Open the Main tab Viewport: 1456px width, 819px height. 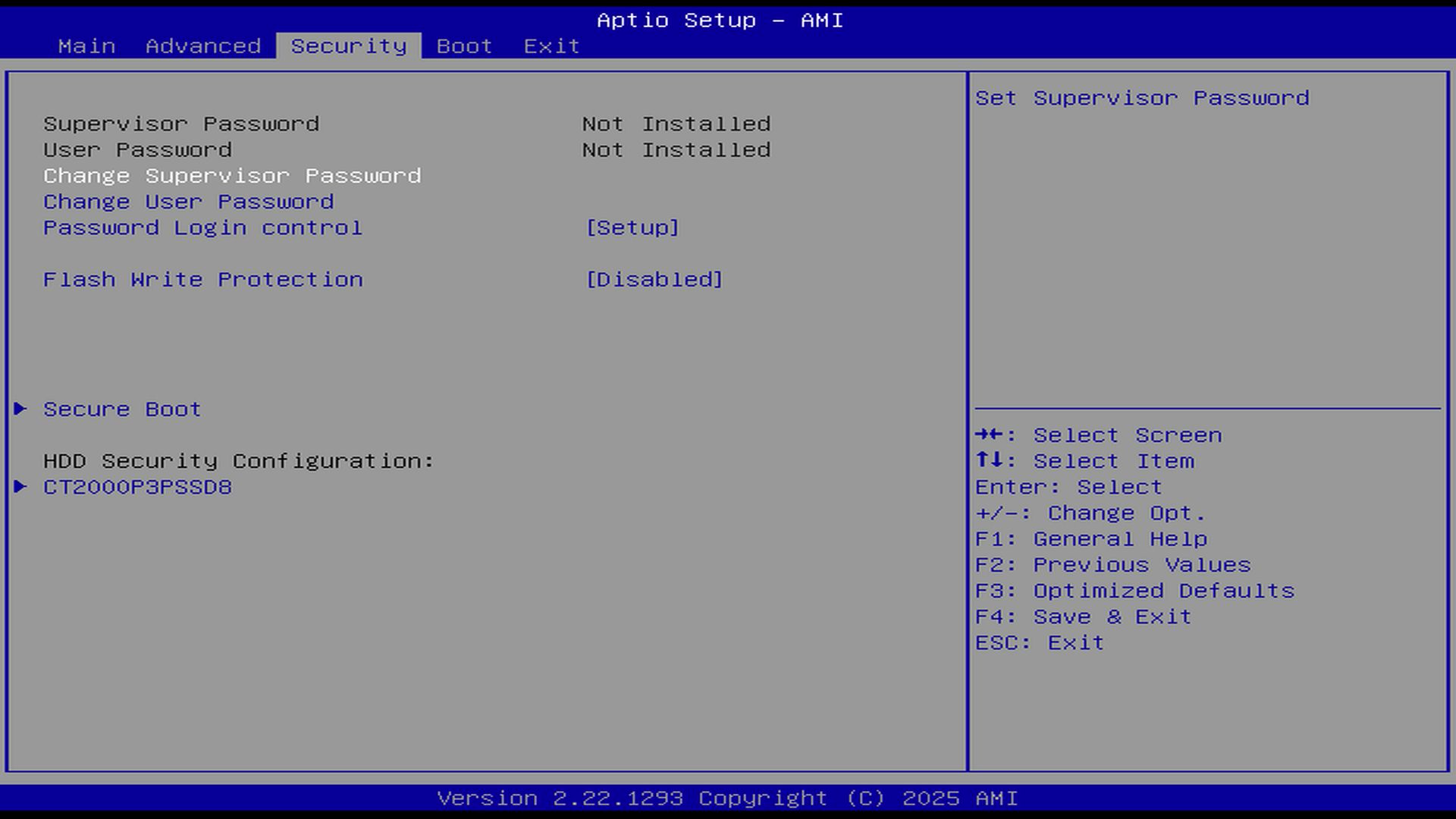86,46
